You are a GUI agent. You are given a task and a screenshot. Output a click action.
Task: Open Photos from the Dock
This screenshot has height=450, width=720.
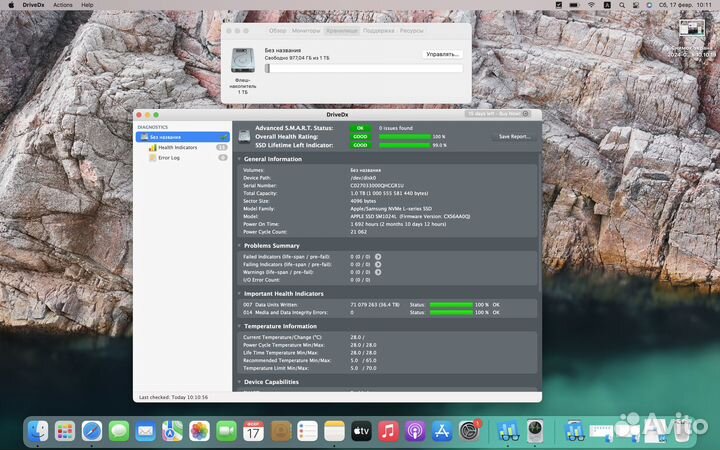click(199, 431)
